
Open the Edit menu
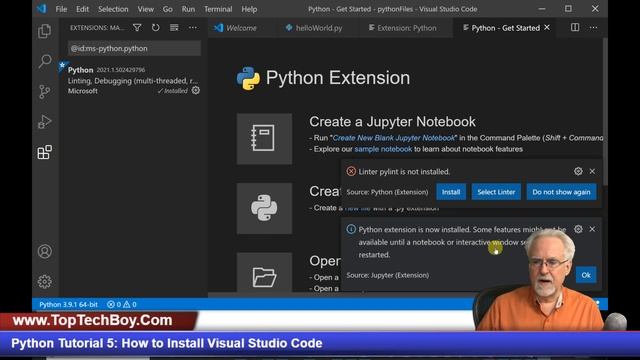82,9
